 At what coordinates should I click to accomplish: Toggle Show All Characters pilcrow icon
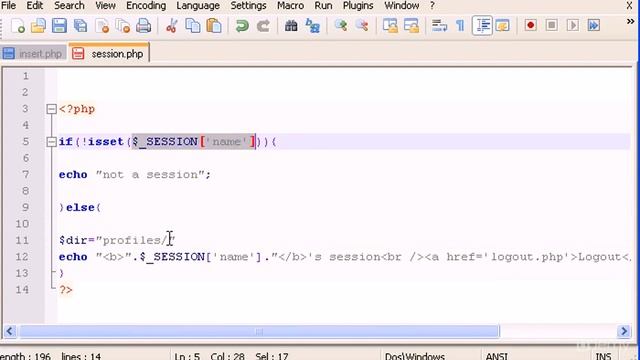point(460,26)
